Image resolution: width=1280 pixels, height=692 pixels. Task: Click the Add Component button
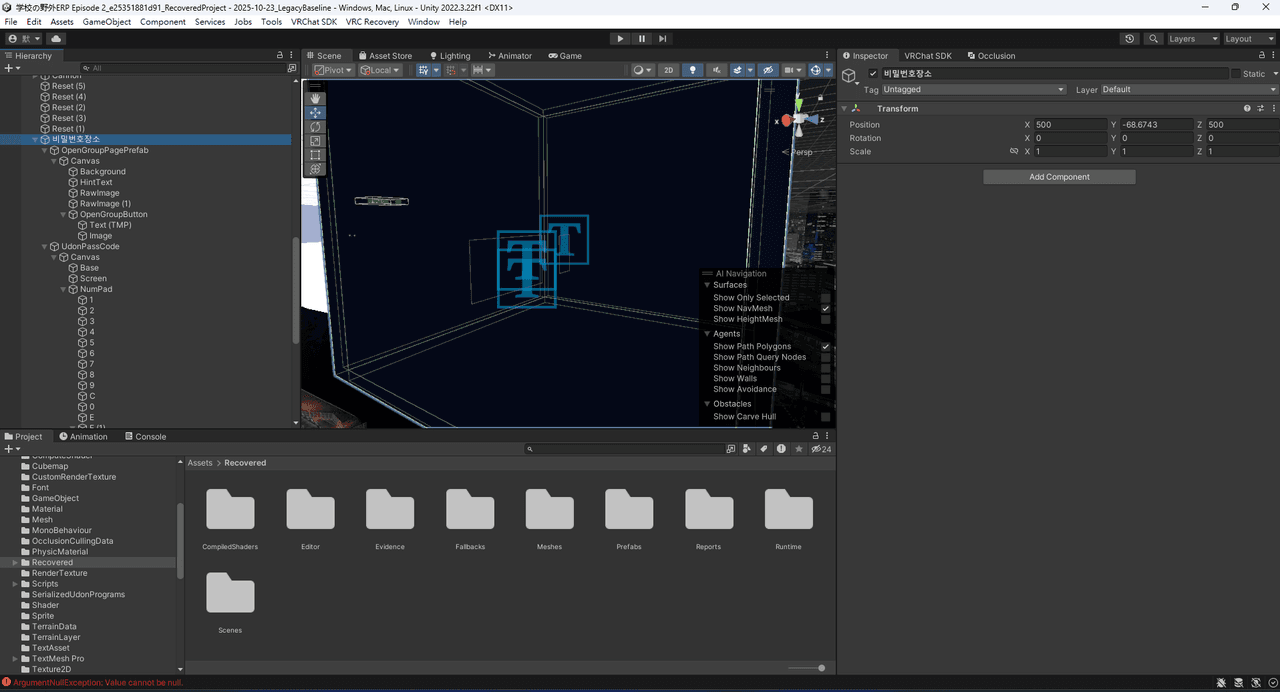[x=1059, y=177]
